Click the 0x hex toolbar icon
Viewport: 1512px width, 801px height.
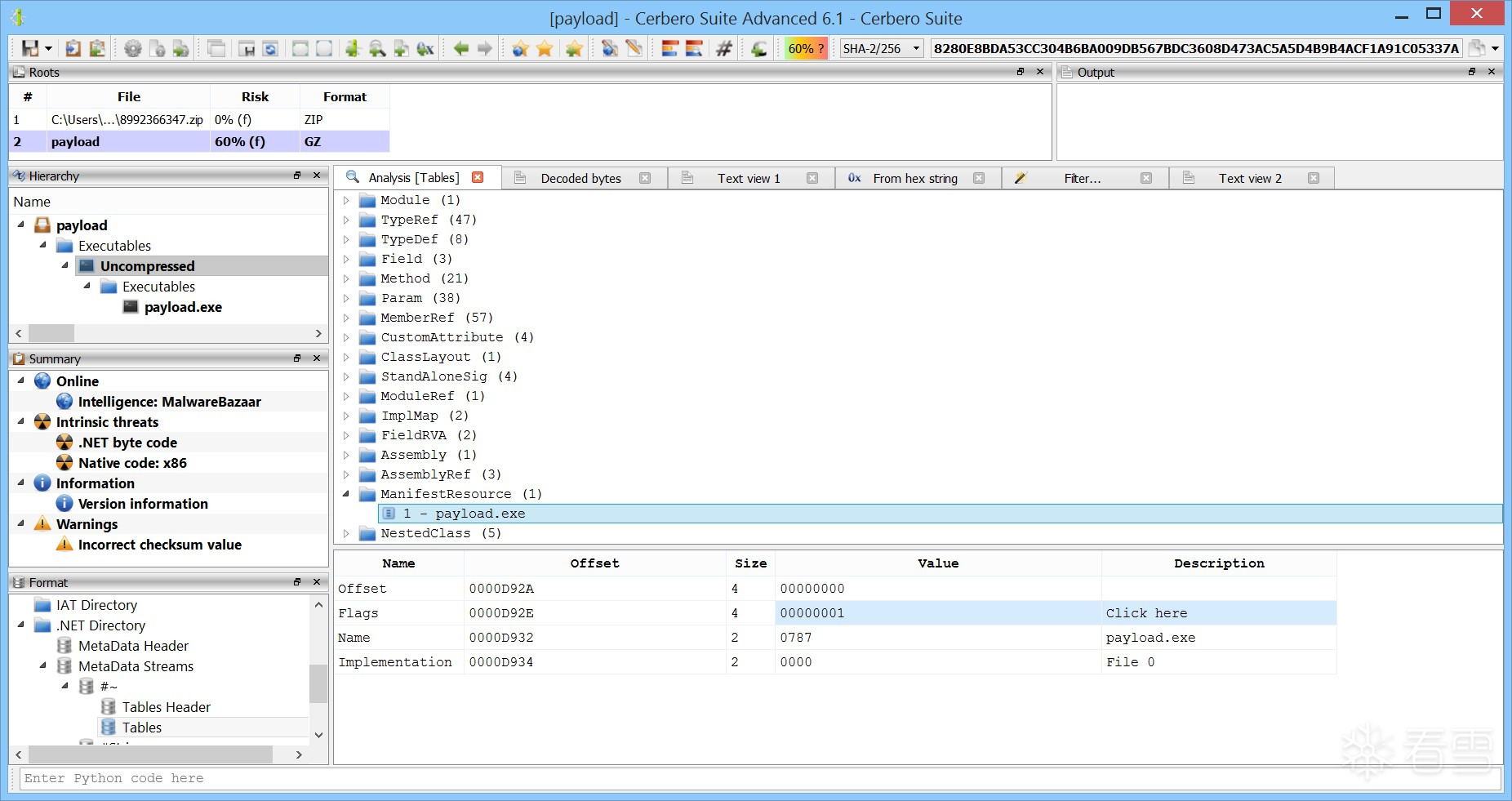coord(425,49)
